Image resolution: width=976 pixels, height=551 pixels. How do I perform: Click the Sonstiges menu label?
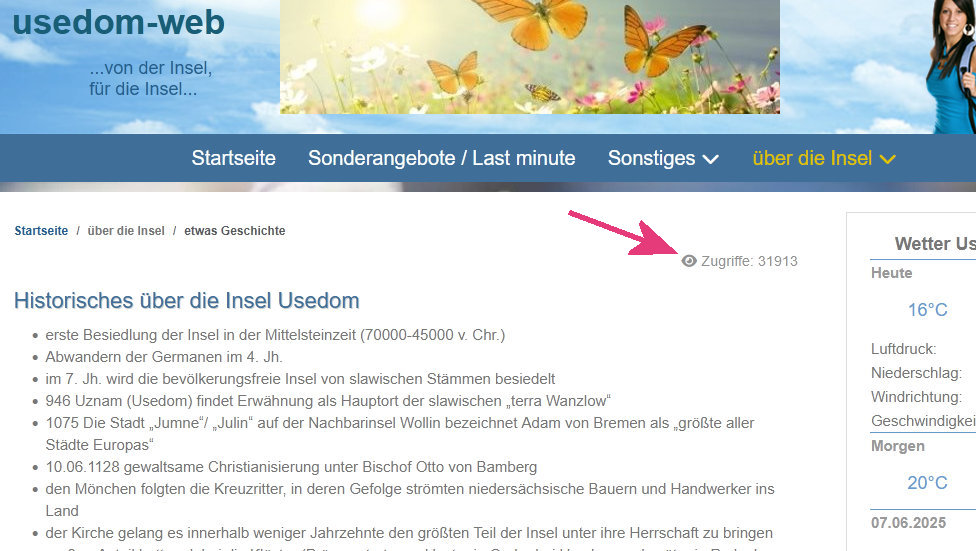click(651, 158)
